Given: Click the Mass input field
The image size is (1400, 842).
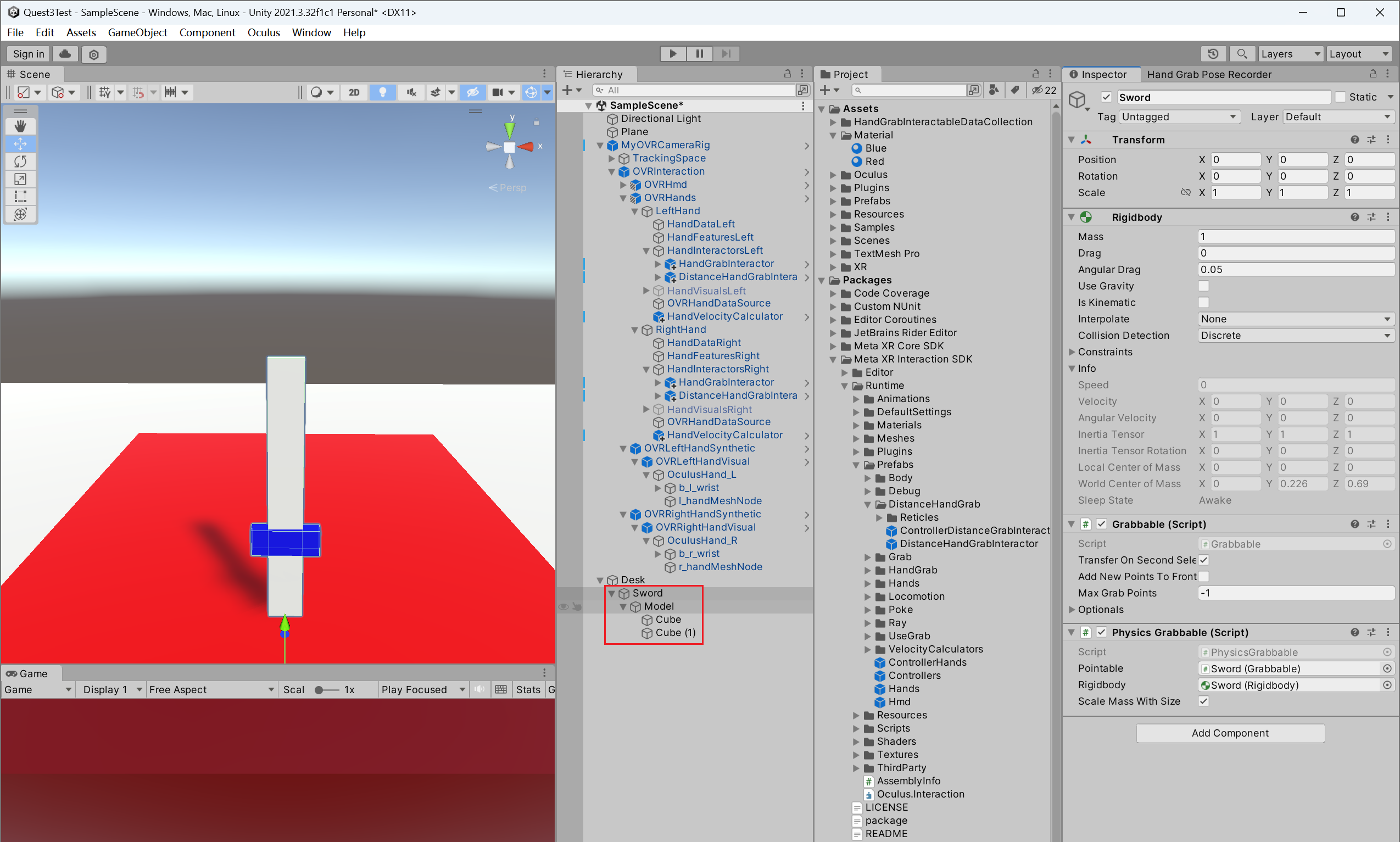Looking at the screenshot, I should tap(1296, 237).
